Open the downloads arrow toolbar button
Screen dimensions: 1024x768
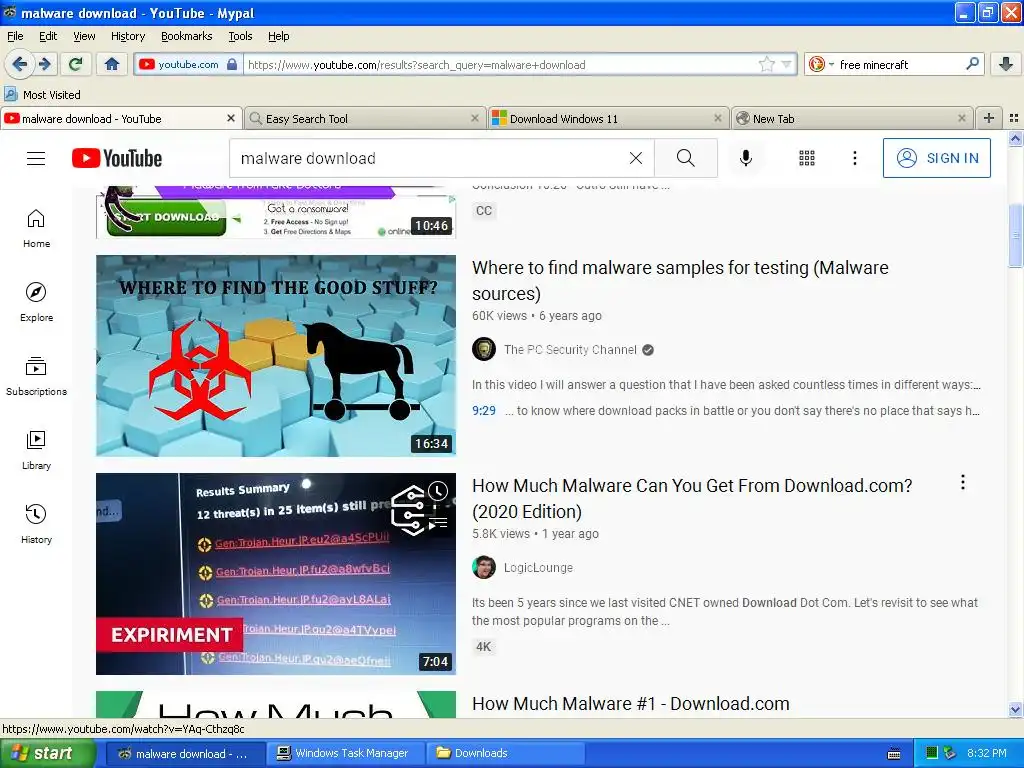pyautogui.click(x=1006, y=64)
